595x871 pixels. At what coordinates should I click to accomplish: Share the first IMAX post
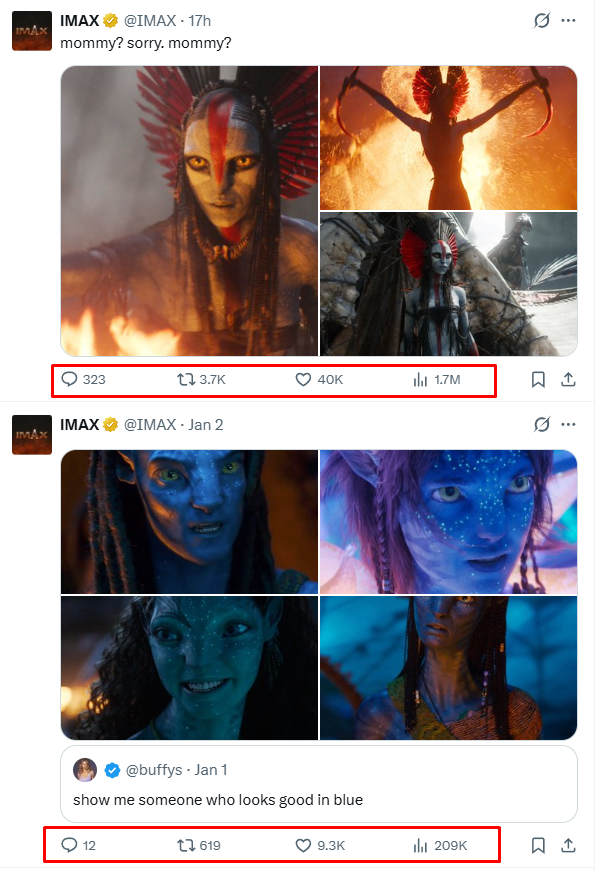coord(568,379)
